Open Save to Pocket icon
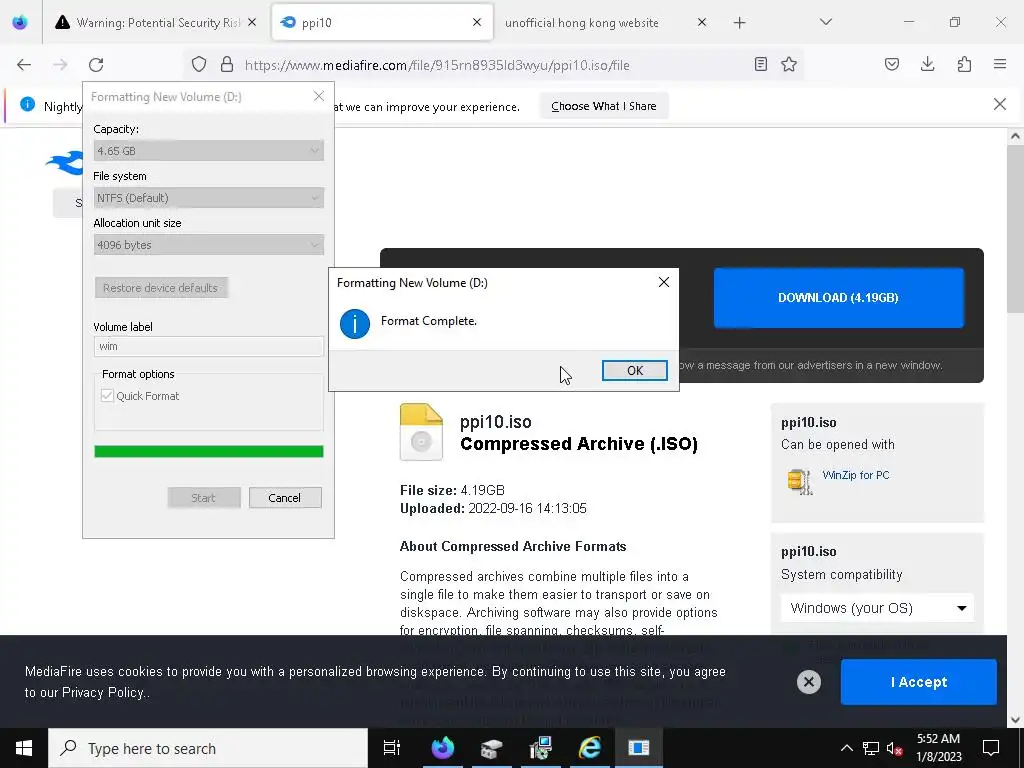The image size is (1024, 768). [x=891, y=64]
